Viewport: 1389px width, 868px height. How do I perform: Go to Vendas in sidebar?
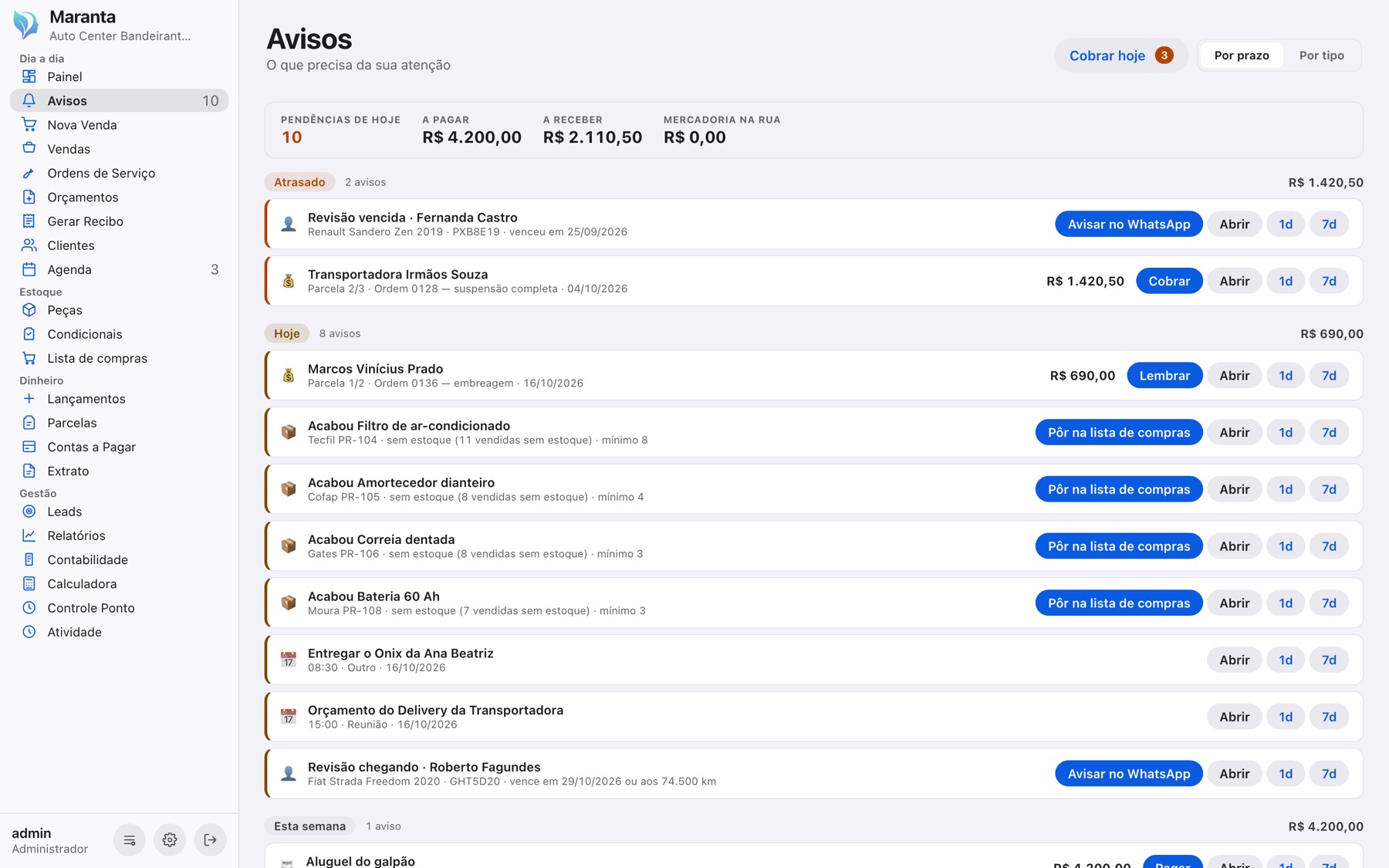[119, 149]
